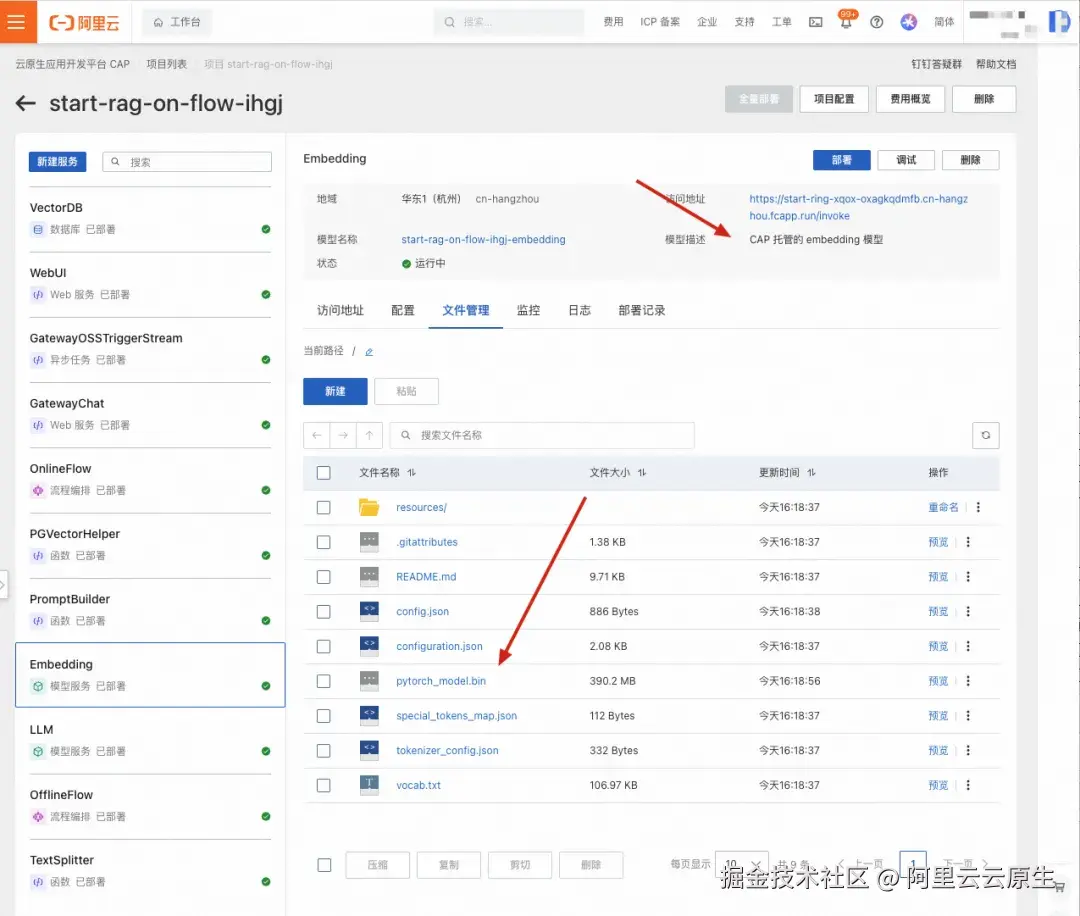Click the refresh icon in file manager
This screenshot has width=1080, height=916.
(x=985, y=435)
